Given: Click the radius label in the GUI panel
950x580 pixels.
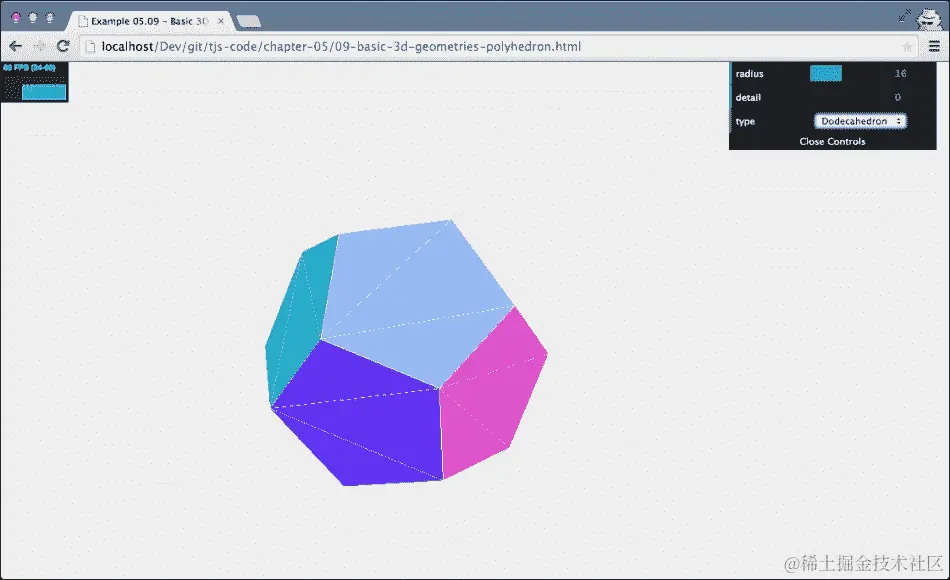Looking at the screenshot, I should click(x=751, y=73).
